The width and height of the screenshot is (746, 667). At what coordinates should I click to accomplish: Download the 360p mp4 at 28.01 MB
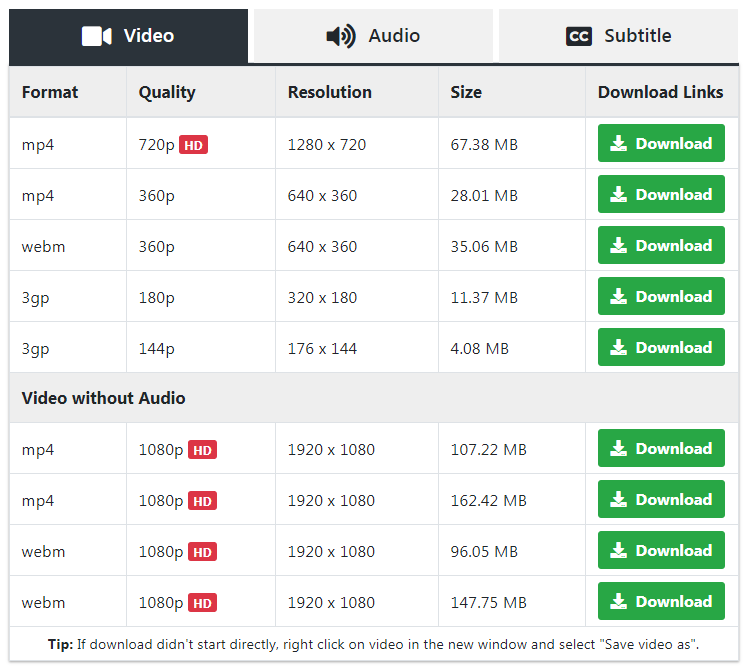point(661,195)
